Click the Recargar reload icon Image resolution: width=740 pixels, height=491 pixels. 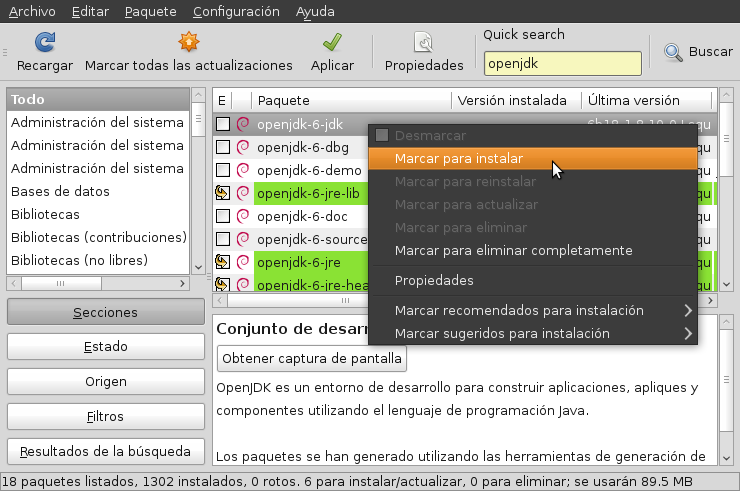(45, 42)
